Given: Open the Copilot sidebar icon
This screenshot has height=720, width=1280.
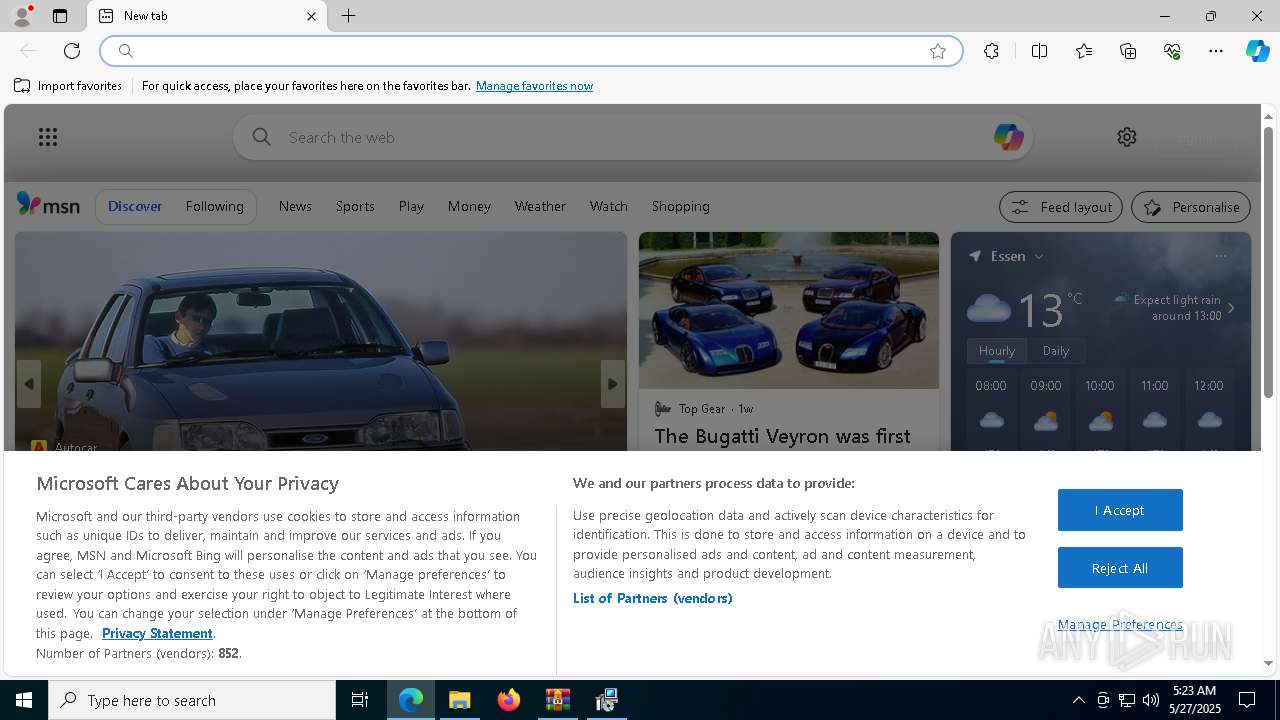Looking at the screenshot, I should pos(1258,51).
